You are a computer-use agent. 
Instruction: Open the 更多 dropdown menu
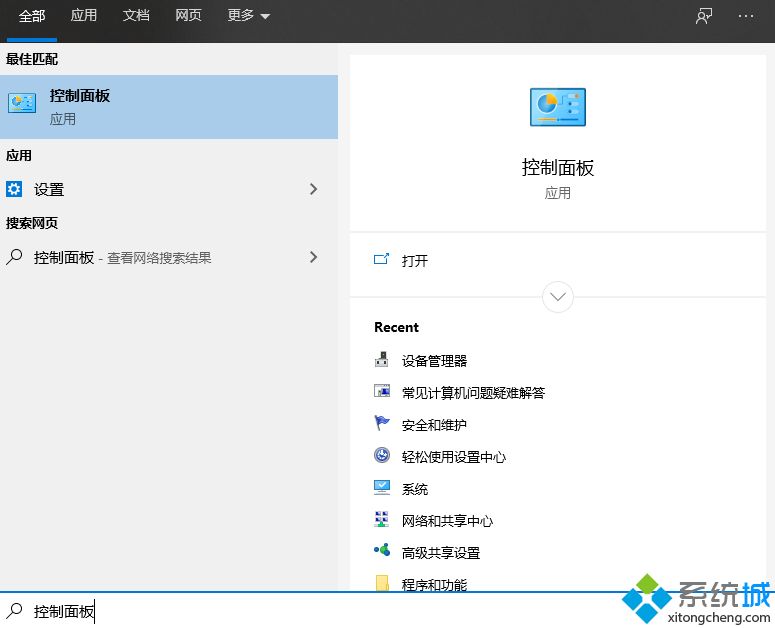[x=249, y=15]
